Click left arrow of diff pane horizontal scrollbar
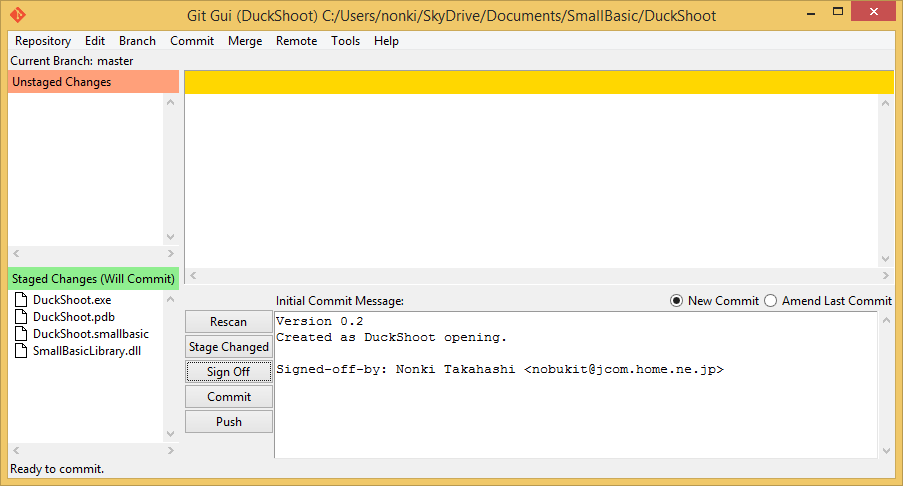903x486 pixels. (193, 276)
